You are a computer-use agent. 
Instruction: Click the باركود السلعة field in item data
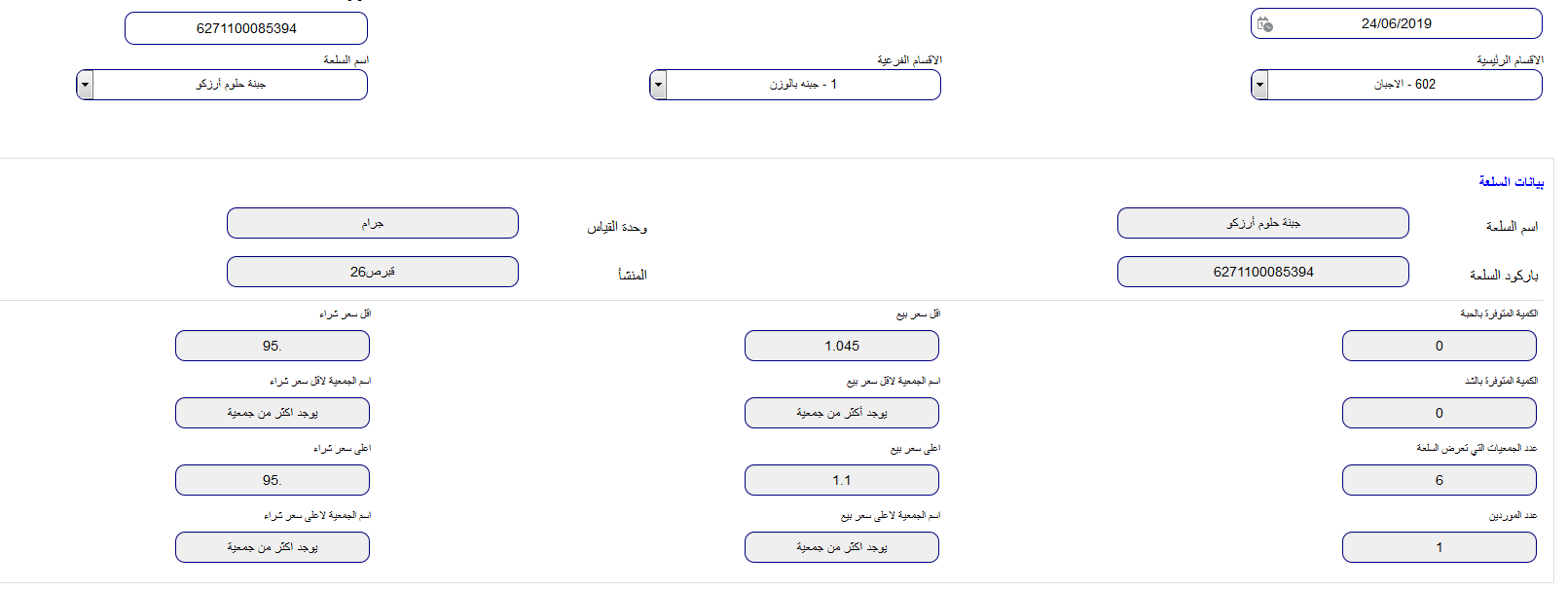click(1263, 272)
